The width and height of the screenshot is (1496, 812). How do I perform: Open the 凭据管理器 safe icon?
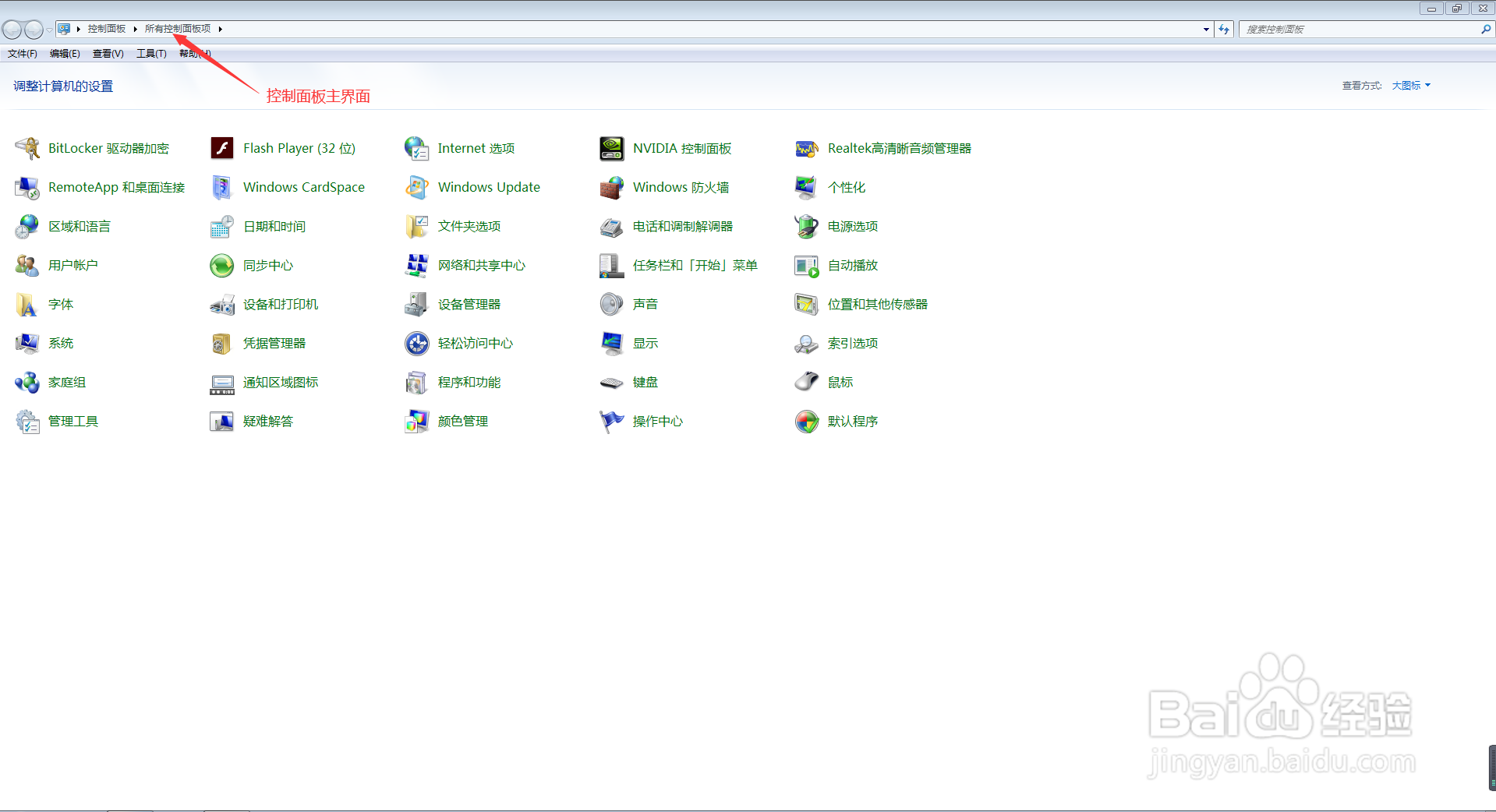click(222, 343)
